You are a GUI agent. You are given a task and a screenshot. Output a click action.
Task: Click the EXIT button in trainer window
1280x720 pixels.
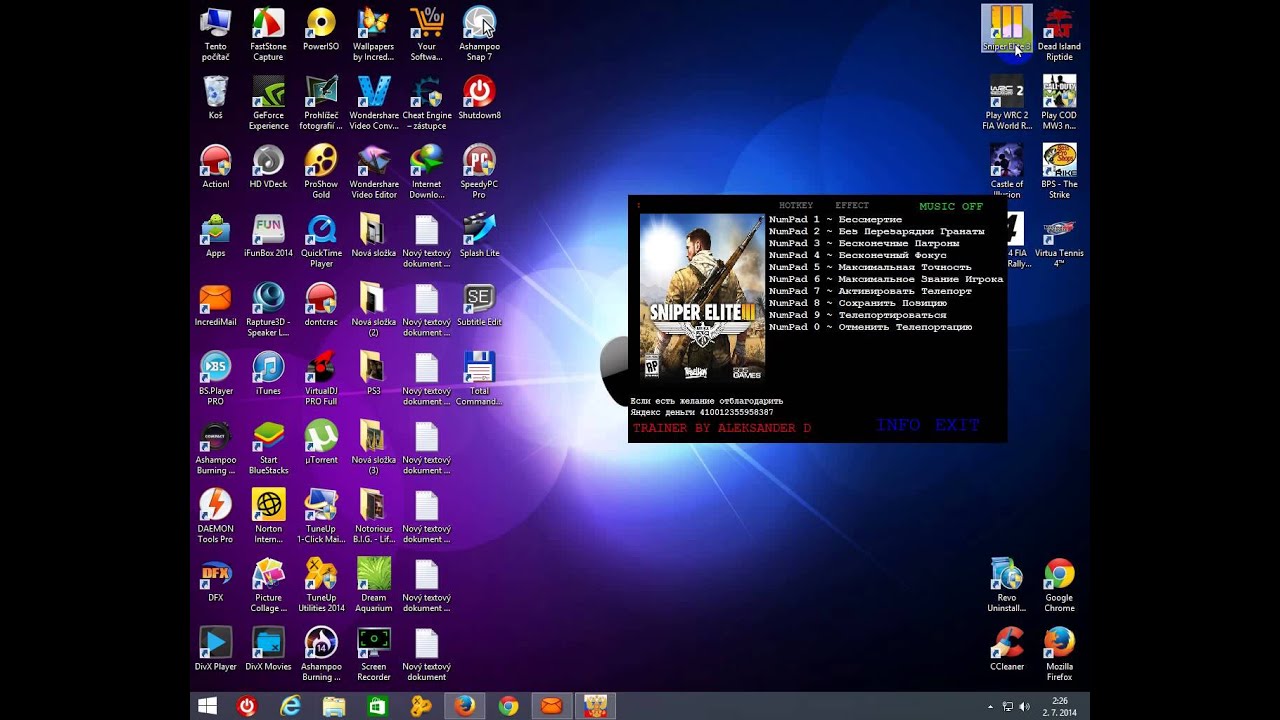pyautogui.click(x=957, y=425)
